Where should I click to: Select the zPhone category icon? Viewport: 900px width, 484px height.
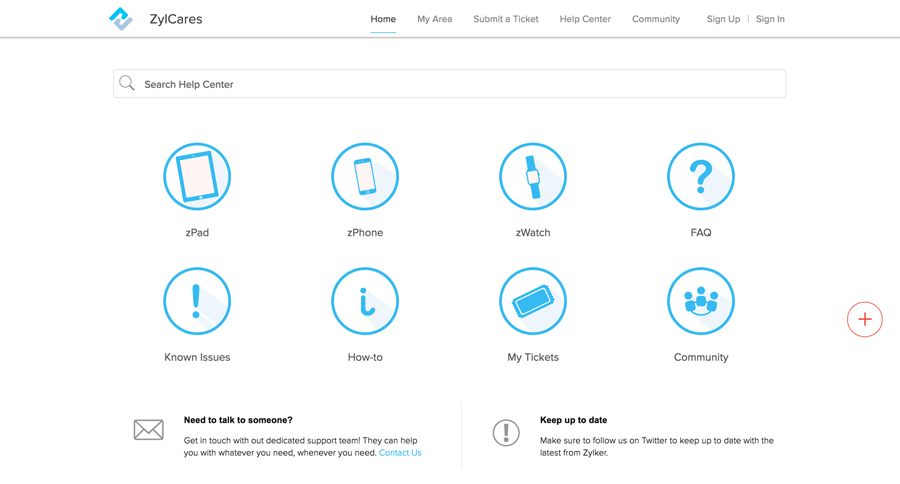pyautogui.click(x=365, y=177)
